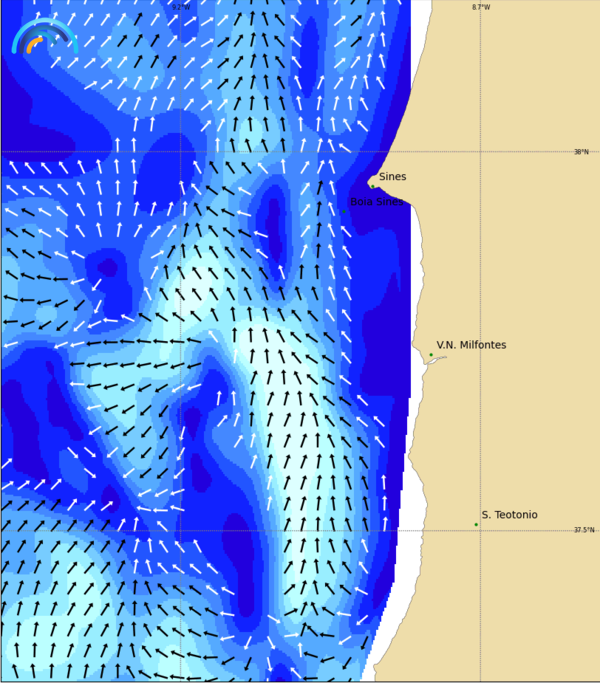Click the 9.2°W longitude label
The height and width of the screenshot is (683, 600).
click(180, 7)
